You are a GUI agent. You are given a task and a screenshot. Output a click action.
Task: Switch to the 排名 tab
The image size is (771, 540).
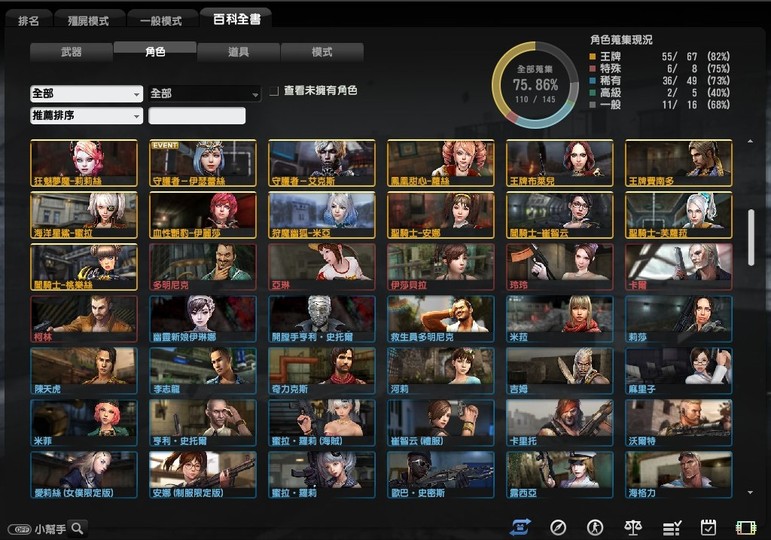(29, 20)
